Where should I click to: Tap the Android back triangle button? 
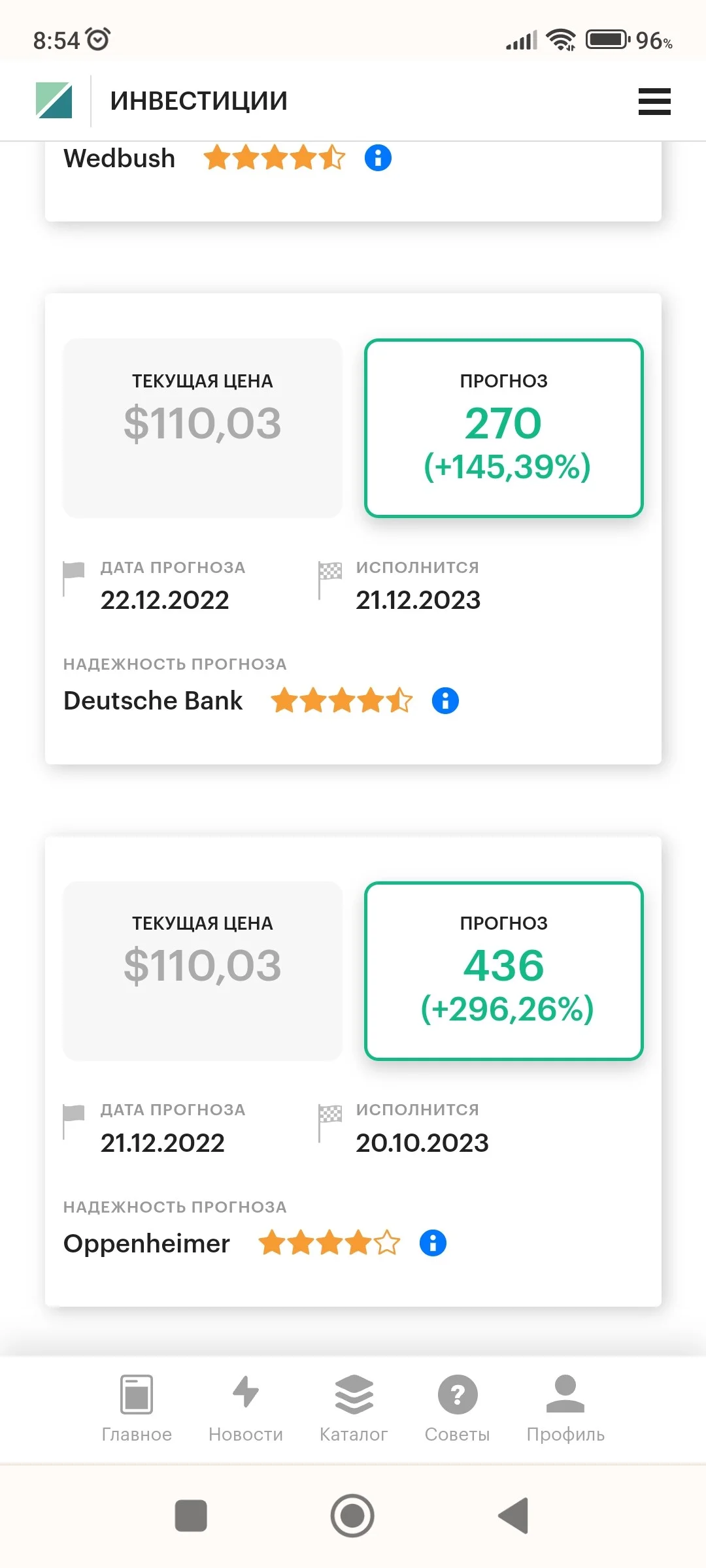pos(514,1515)
